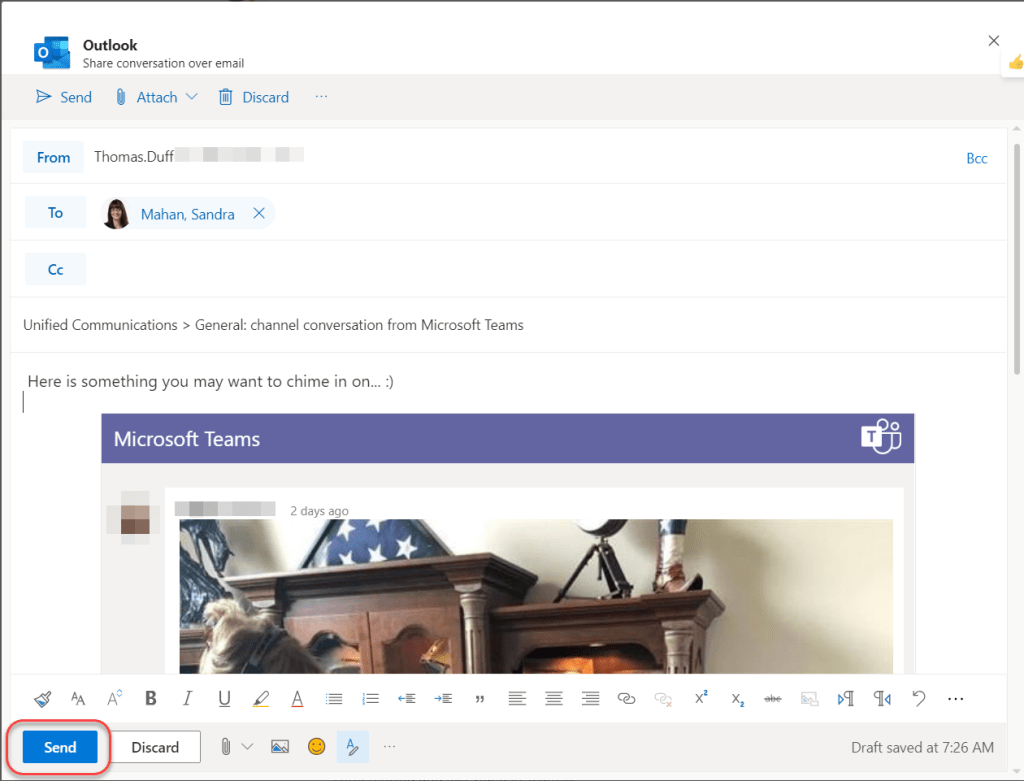Open the text highlight color tool
This screenshot has height=781, width=1024.
[261, 698]
